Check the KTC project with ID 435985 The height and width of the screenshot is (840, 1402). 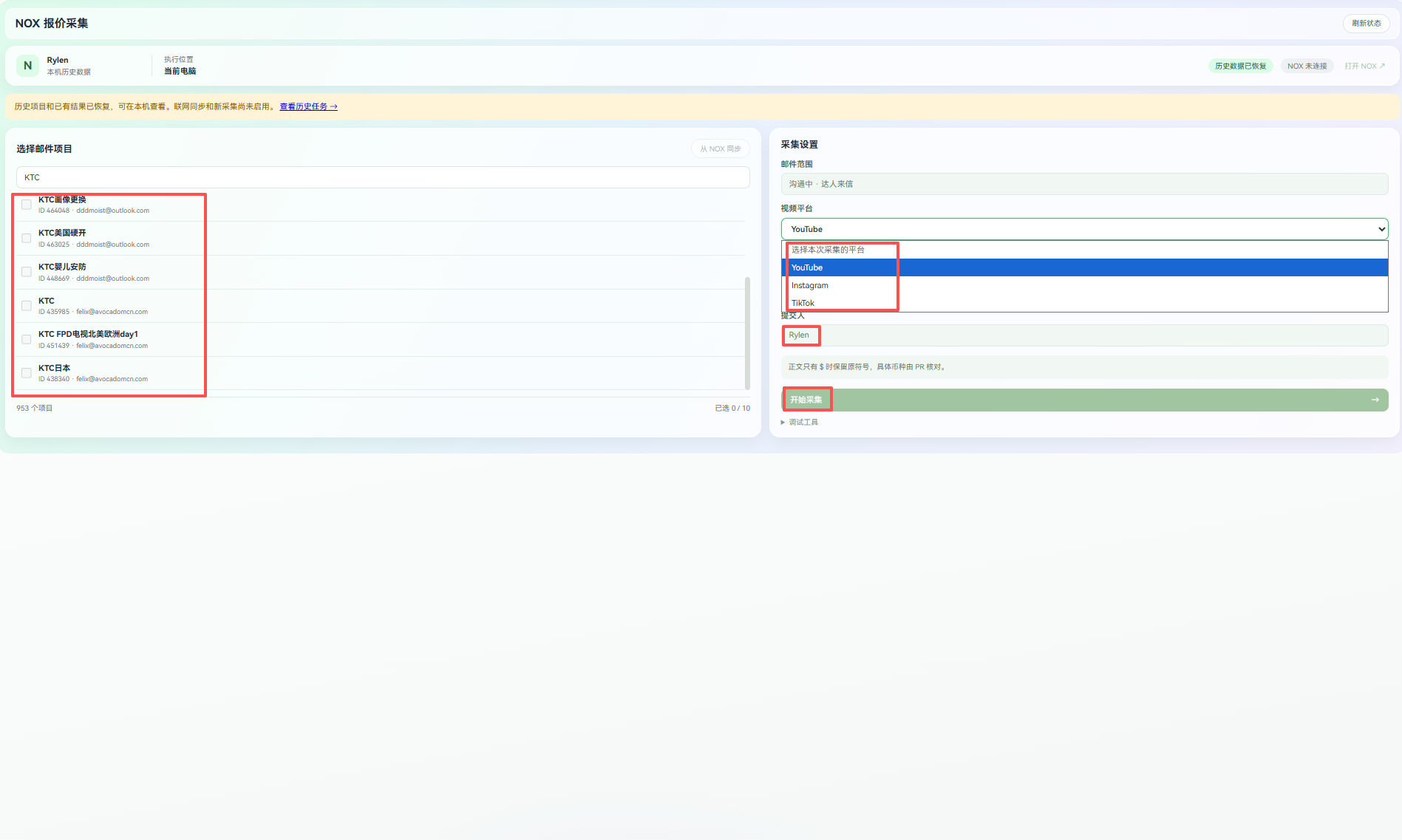27,306
